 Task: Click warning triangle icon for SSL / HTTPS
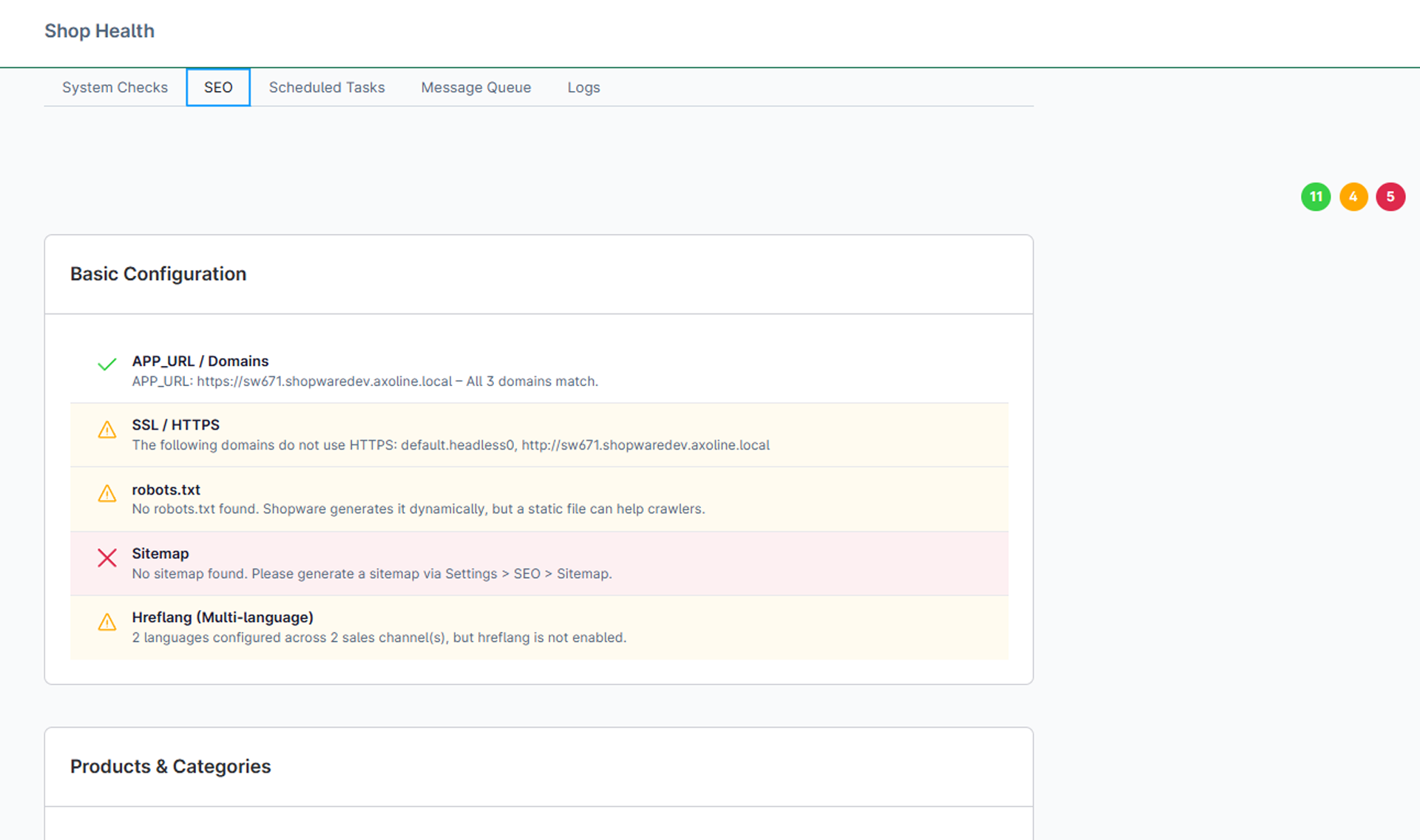pyautogui.click(x=107, y=430)
